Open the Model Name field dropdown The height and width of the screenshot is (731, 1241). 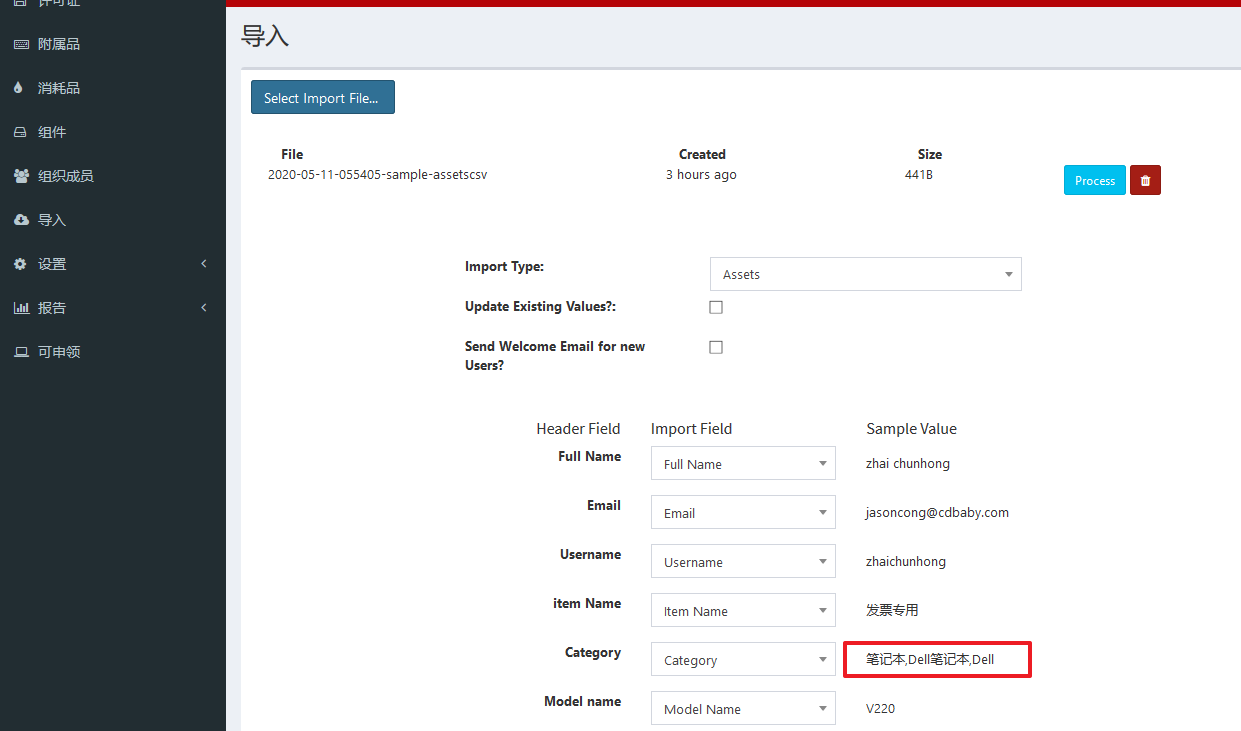[x=742, y=708]
